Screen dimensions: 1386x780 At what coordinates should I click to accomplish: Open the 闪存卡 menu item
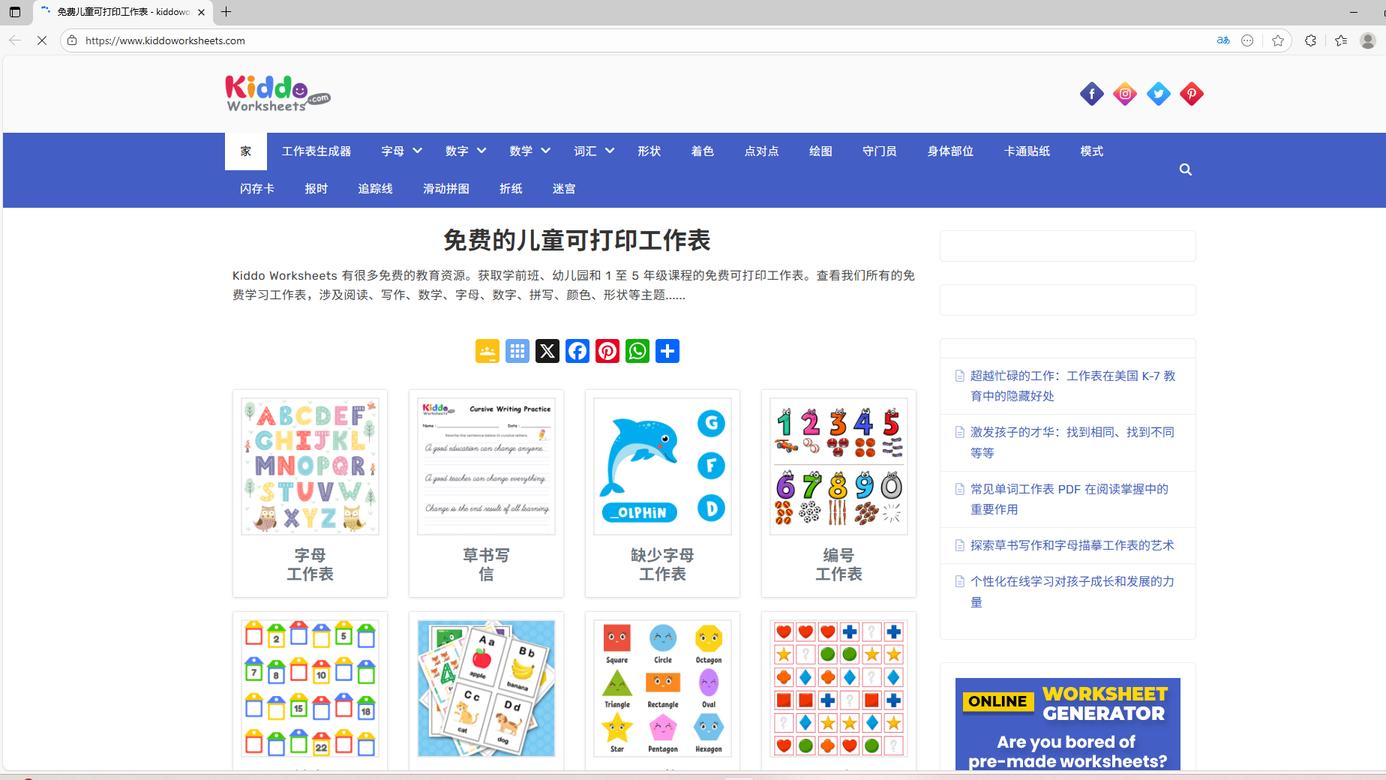[x=257, y=188]
